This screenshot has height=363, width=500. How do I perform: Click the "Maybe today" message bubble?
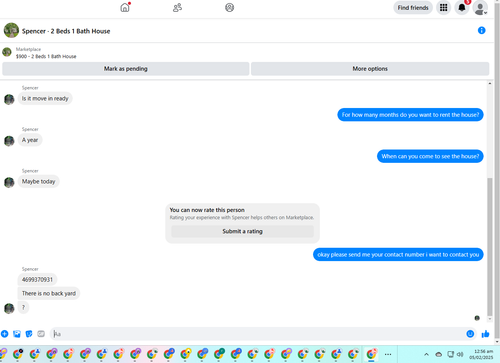39,181
